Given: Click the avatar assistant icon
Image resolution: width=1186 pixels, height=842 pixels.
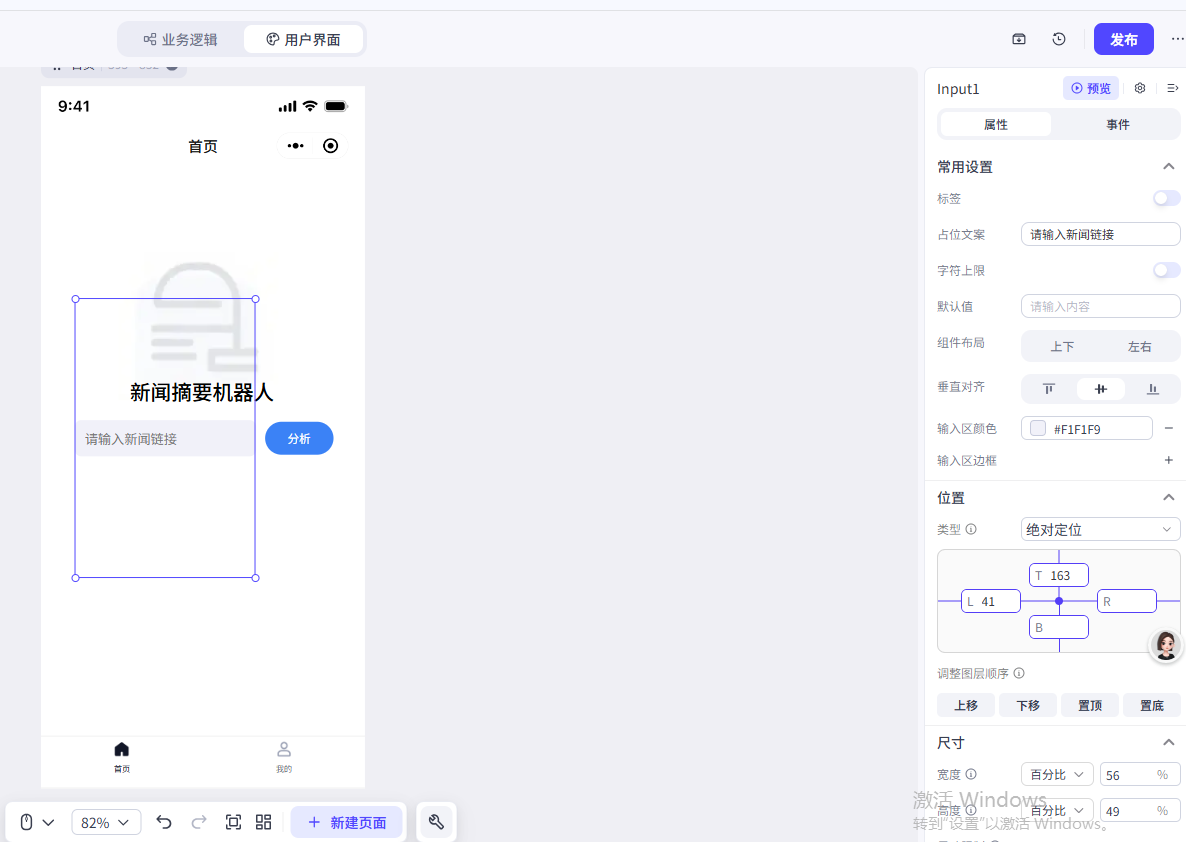Looking at the screenshot, I should click(1165, 645).
